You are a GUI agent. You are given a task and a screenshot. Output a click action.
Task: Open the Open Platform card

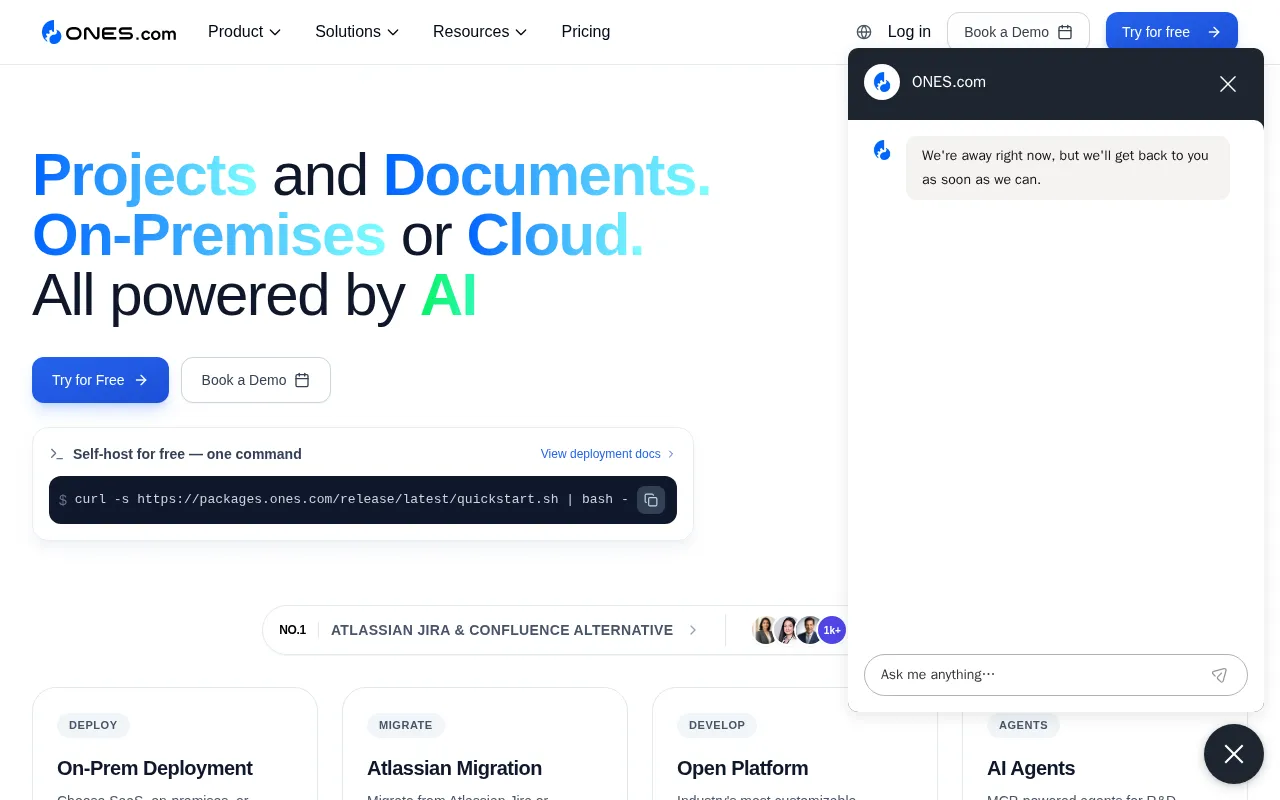pyautogui.click(x=795, y=743)
